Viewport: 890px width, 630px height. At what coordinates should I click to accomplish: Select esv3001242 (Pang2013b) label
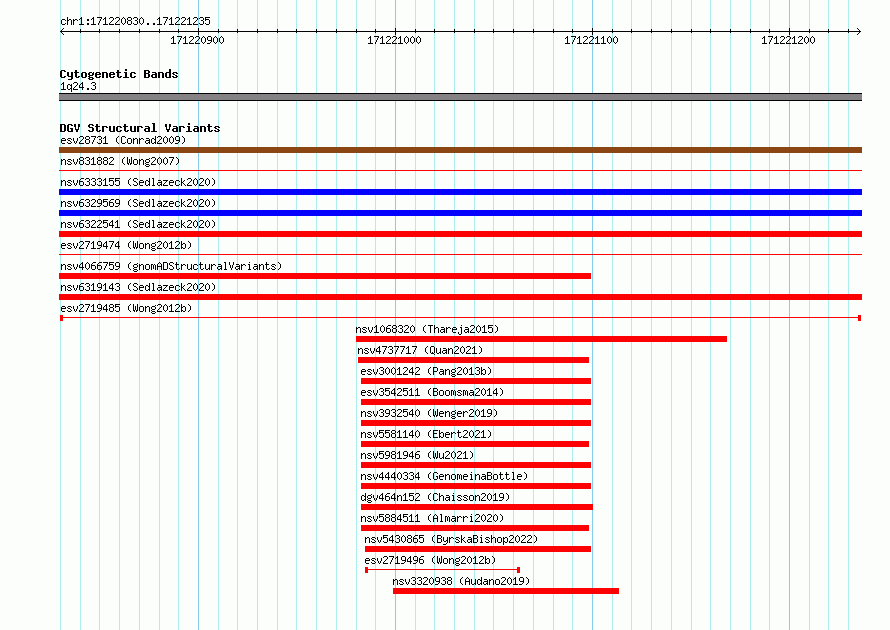[426, 371]
